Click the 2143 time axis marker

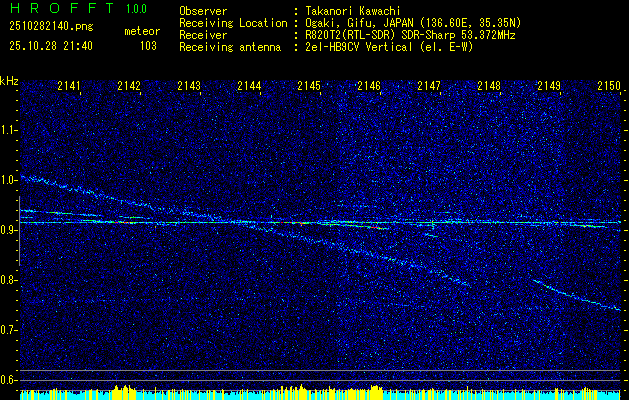(x=189, y=85)
